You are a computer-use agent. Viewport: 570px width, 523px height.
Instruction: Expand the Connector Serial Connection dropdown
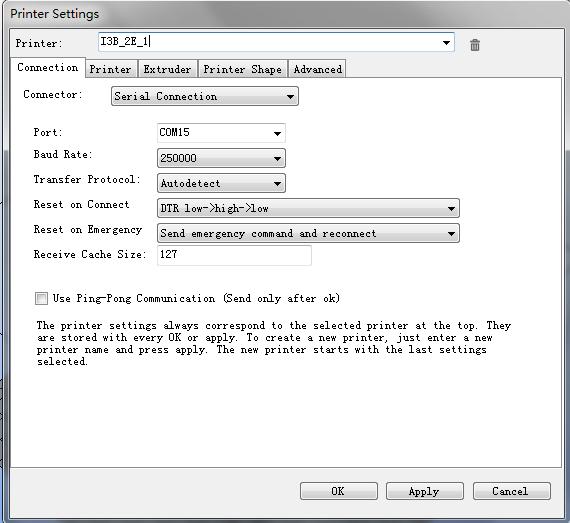[205, 96]
